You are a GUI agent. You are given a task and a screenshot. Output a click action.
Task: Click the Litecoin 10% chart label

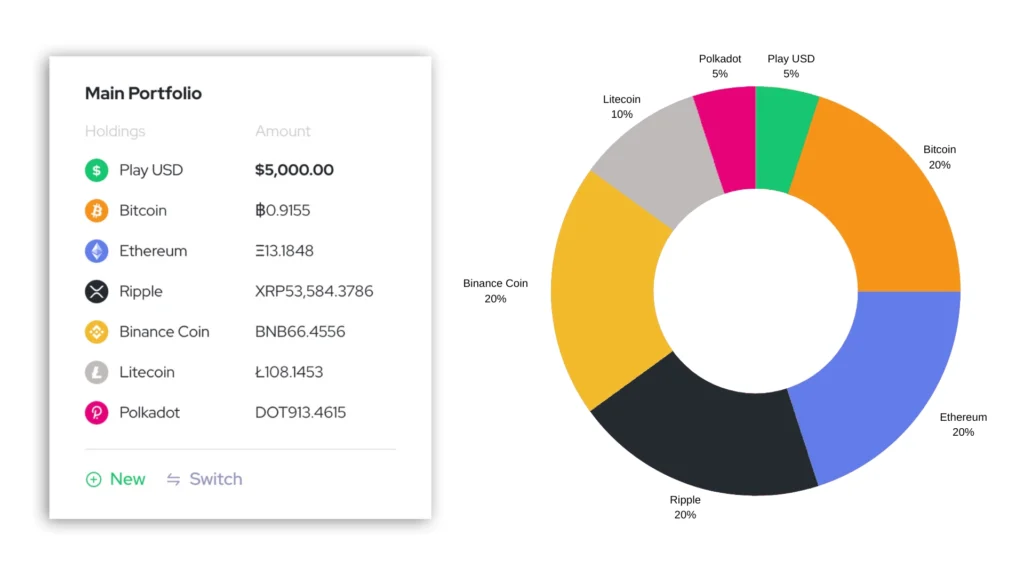coord(622,107)
